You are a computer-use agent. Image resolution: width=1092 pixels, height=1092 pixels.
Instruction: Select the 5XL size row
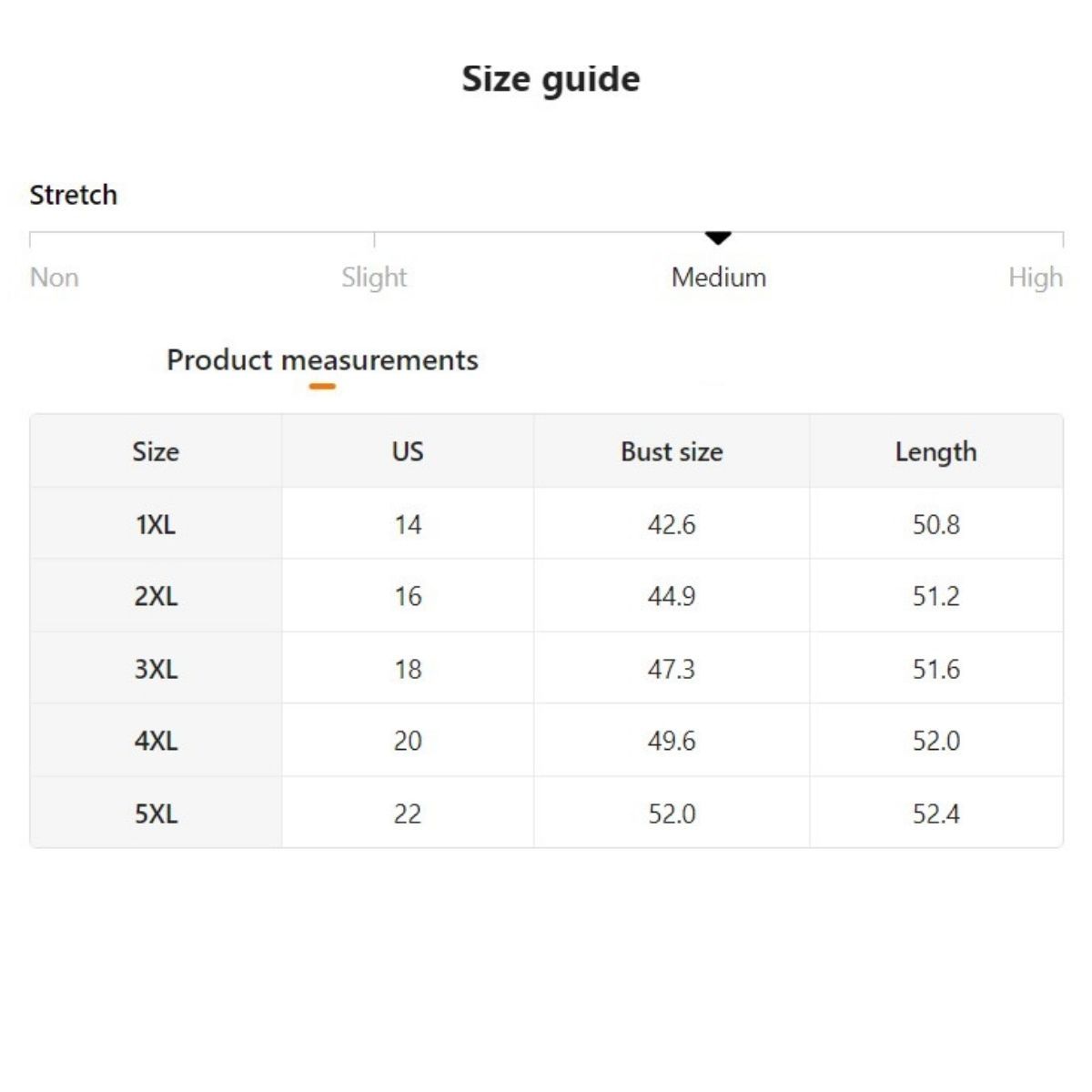pyautogui.click(x=156, y=814)
